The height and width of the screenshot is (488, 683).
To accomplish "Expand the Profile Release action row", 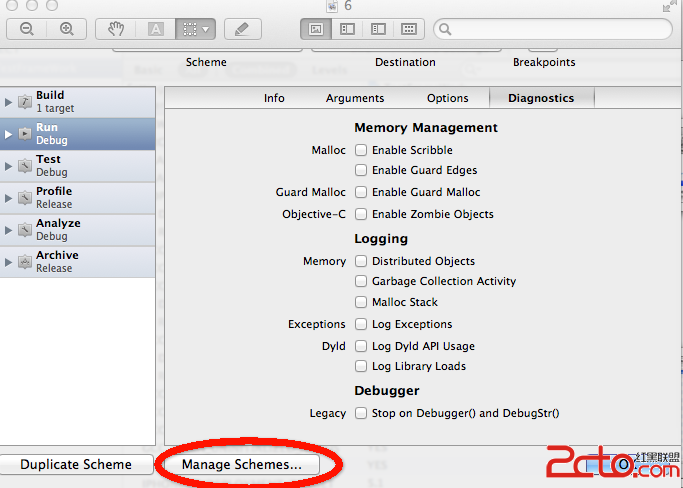I will pyautogui.click(x=8, y=198).
